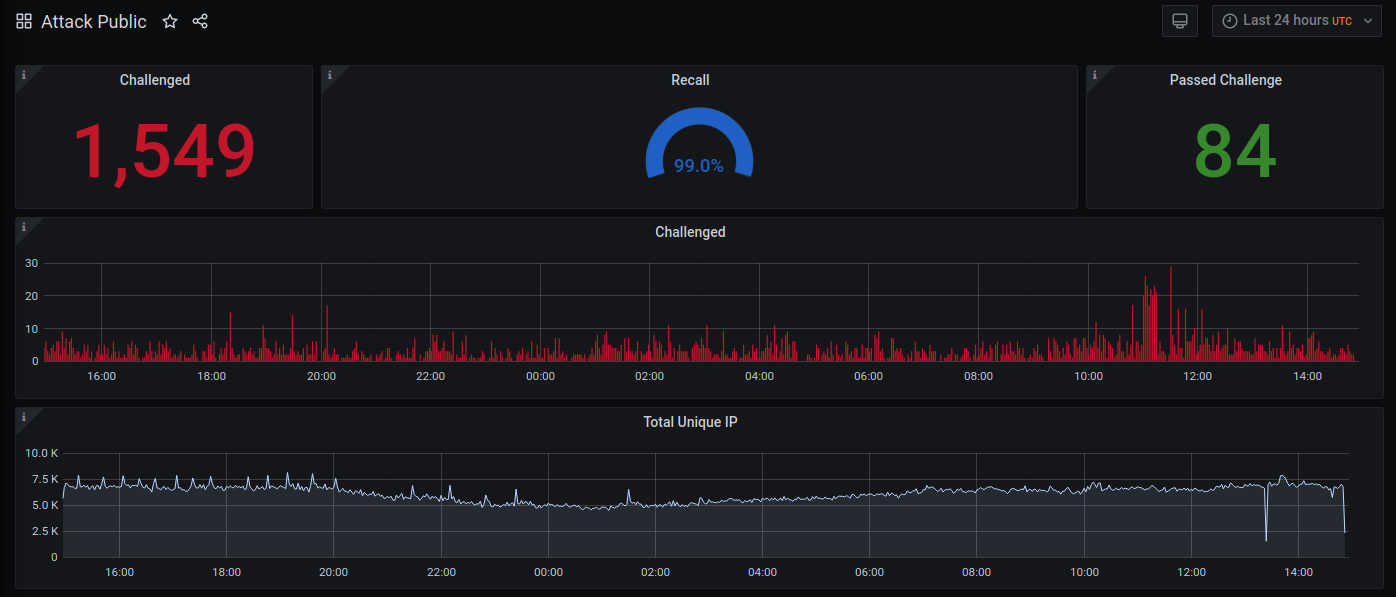Click the Last 24 hours time range text
This screenshot has height=597, width=1396.
[1285, 21]
